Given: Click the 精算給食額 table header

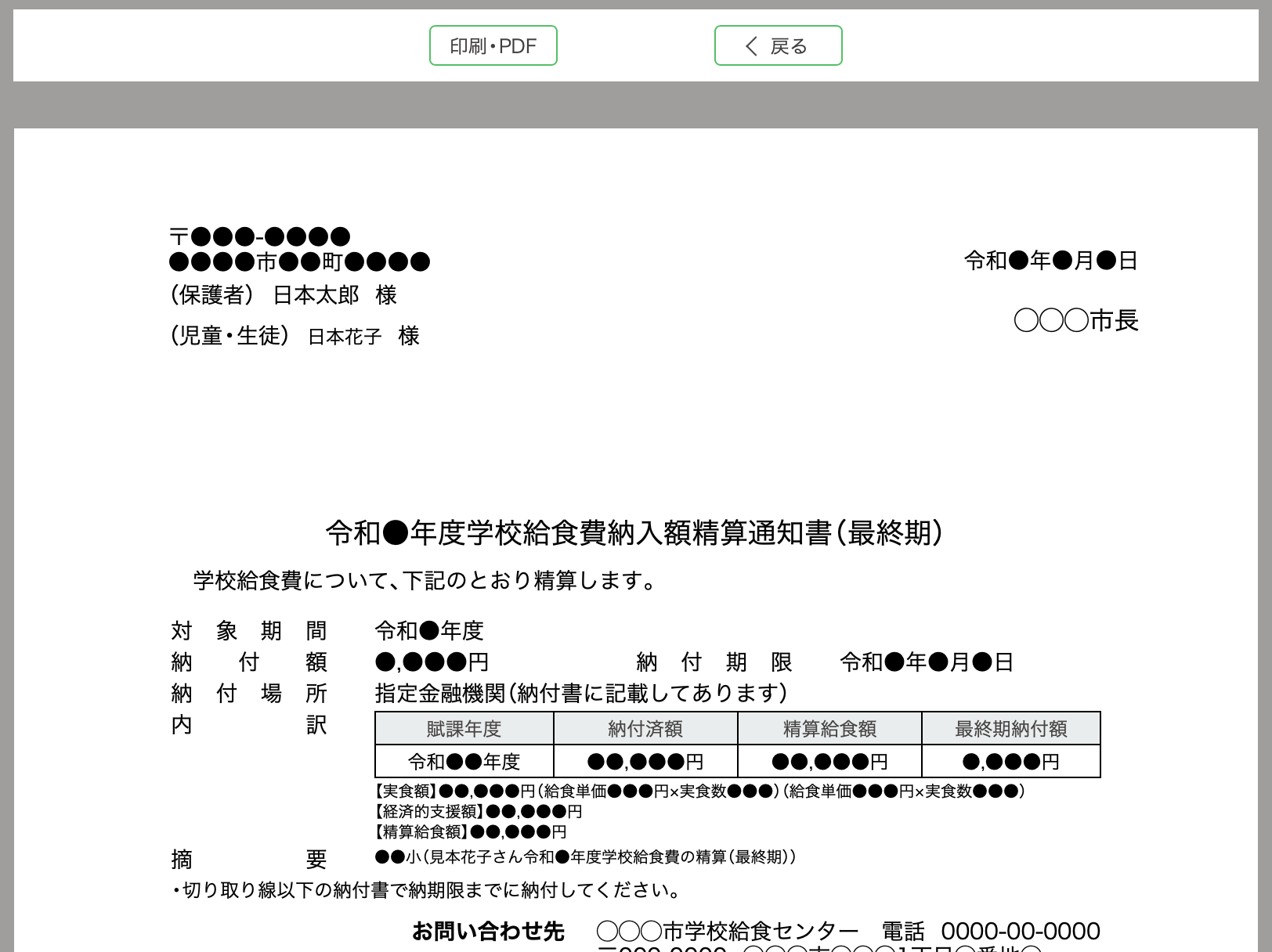Looking at the screenshot, I should [x=829, y=729].
